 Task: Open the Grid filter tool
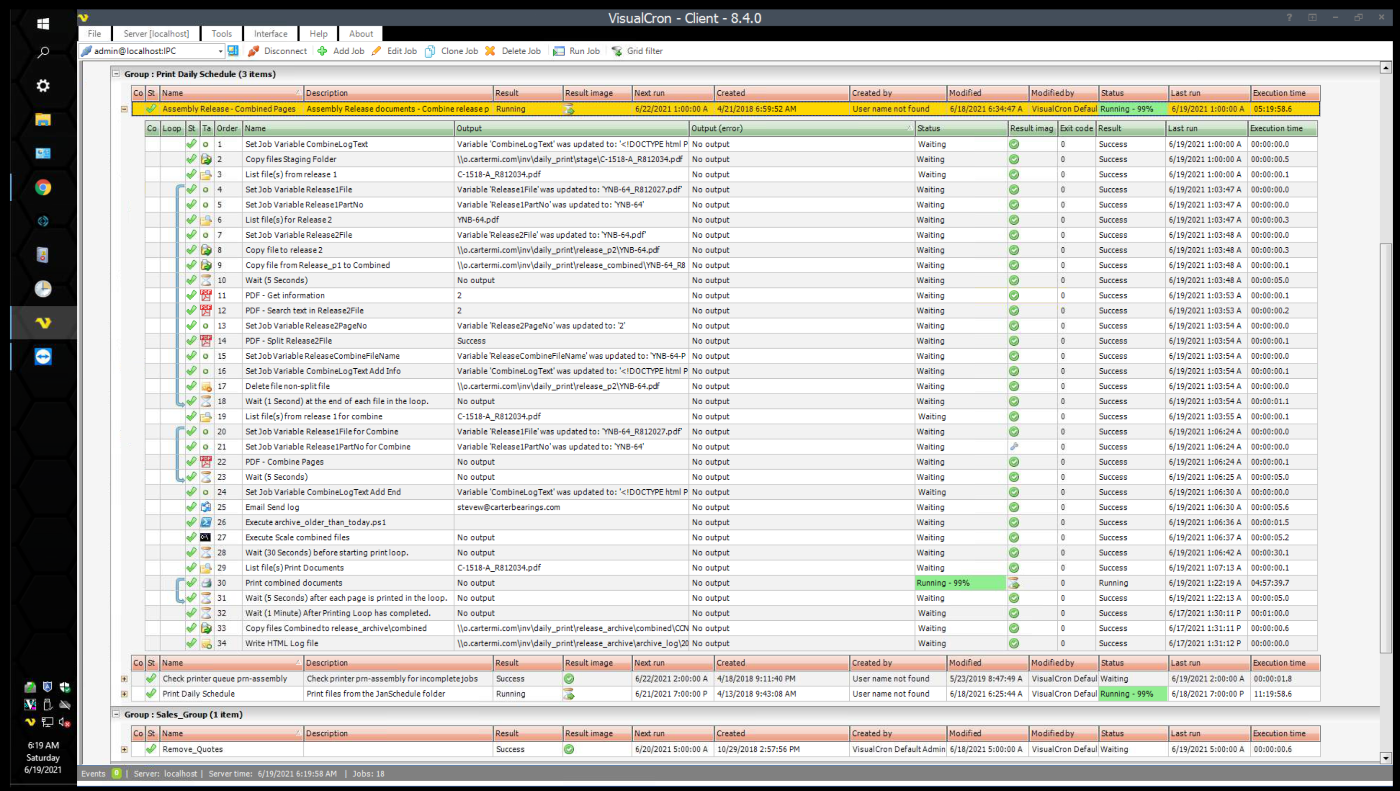click(616, 51)
